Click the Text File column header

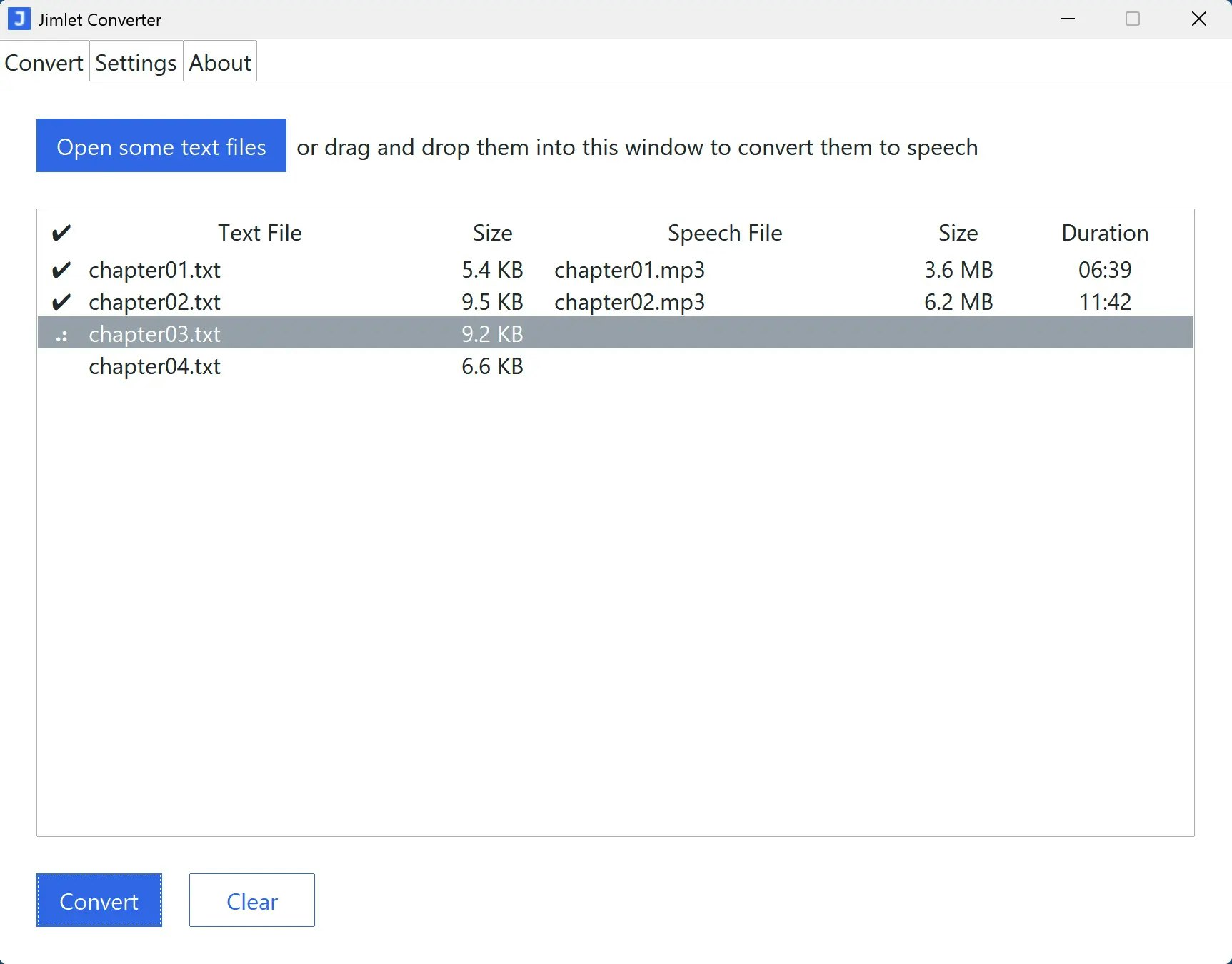point(259,232)
